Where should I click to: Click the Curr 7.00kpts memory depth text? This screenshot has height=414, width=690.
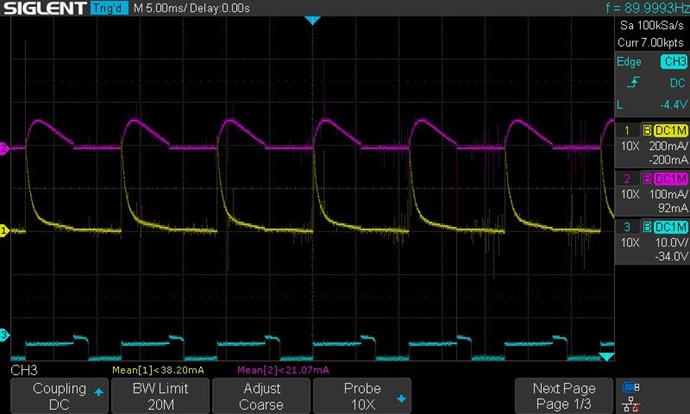pos(650,43)
